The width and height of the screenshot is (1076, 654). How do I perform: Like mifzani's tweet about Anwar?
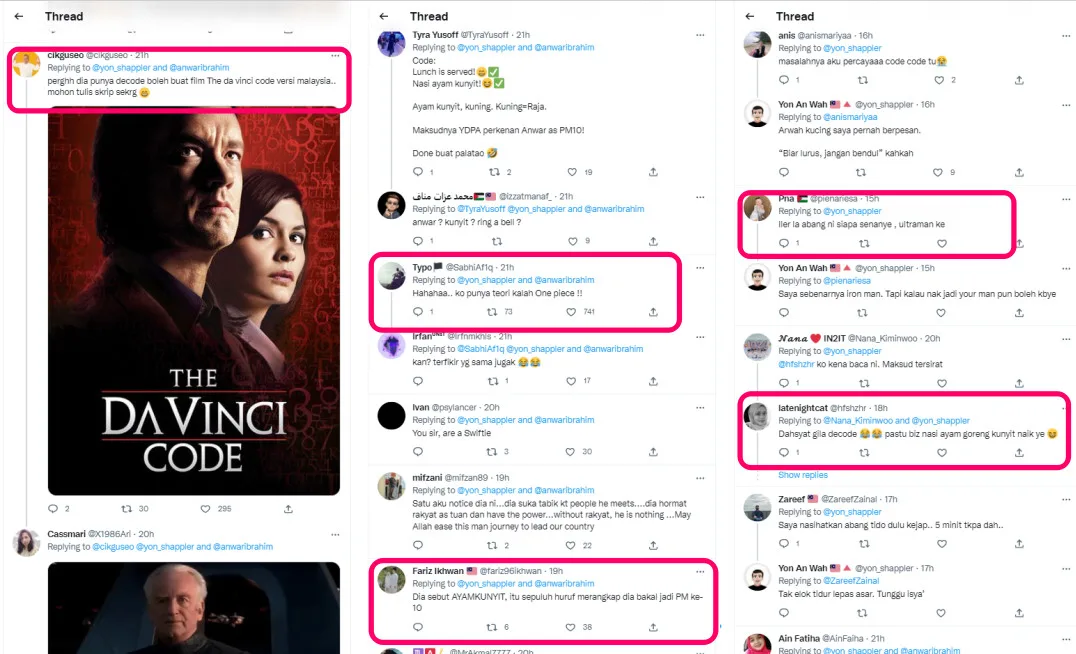pyautogui.click(x=573, y=545)
